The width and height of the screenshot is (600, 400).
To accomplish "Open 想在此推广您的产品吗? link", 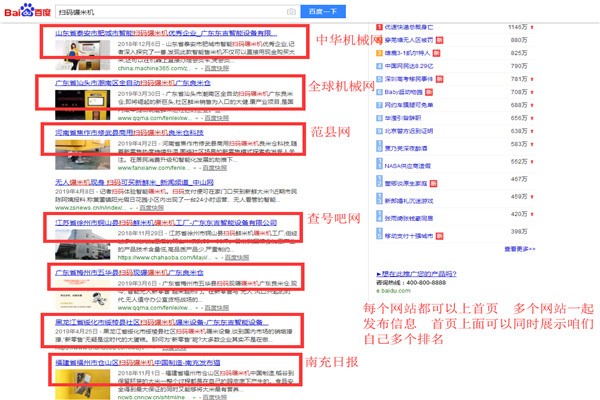I will [x=416, y=274].
